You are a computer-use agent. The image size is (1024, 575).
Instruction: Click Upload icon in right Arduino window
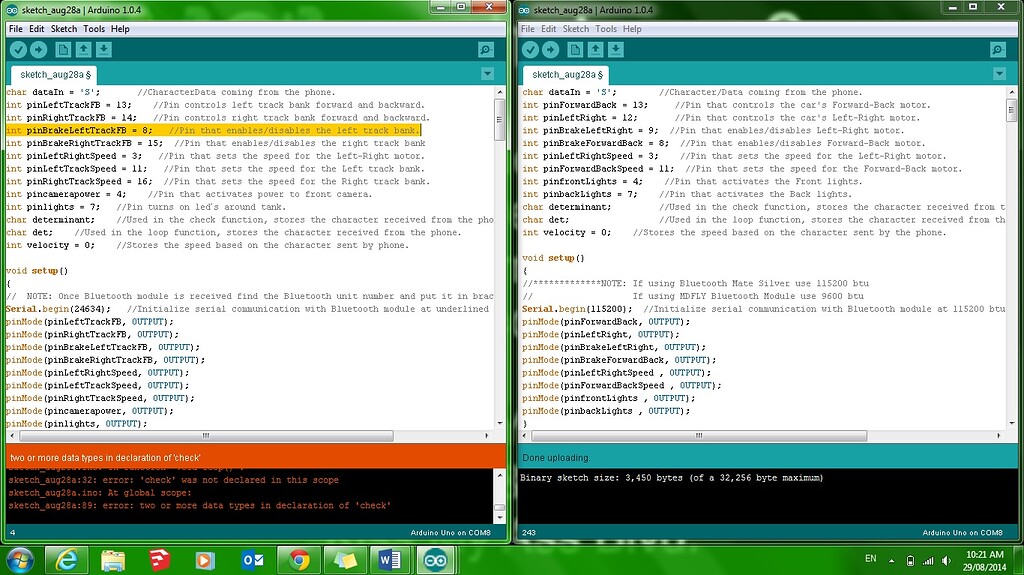551,50
